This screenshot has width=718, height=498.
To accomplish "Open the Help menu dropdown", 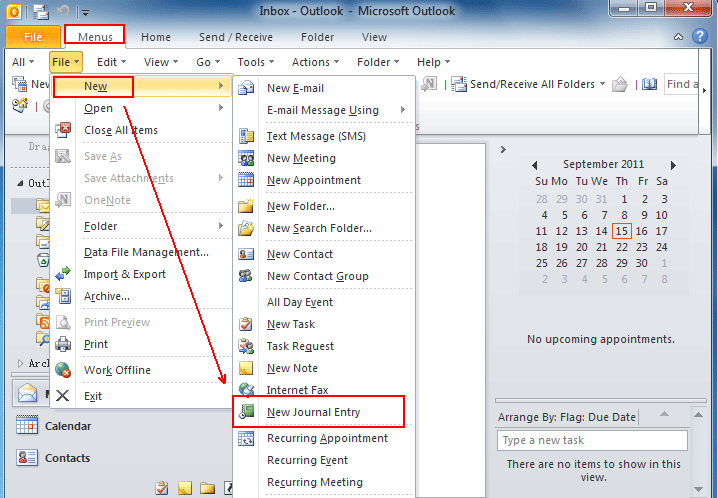I will pos(433,62).
